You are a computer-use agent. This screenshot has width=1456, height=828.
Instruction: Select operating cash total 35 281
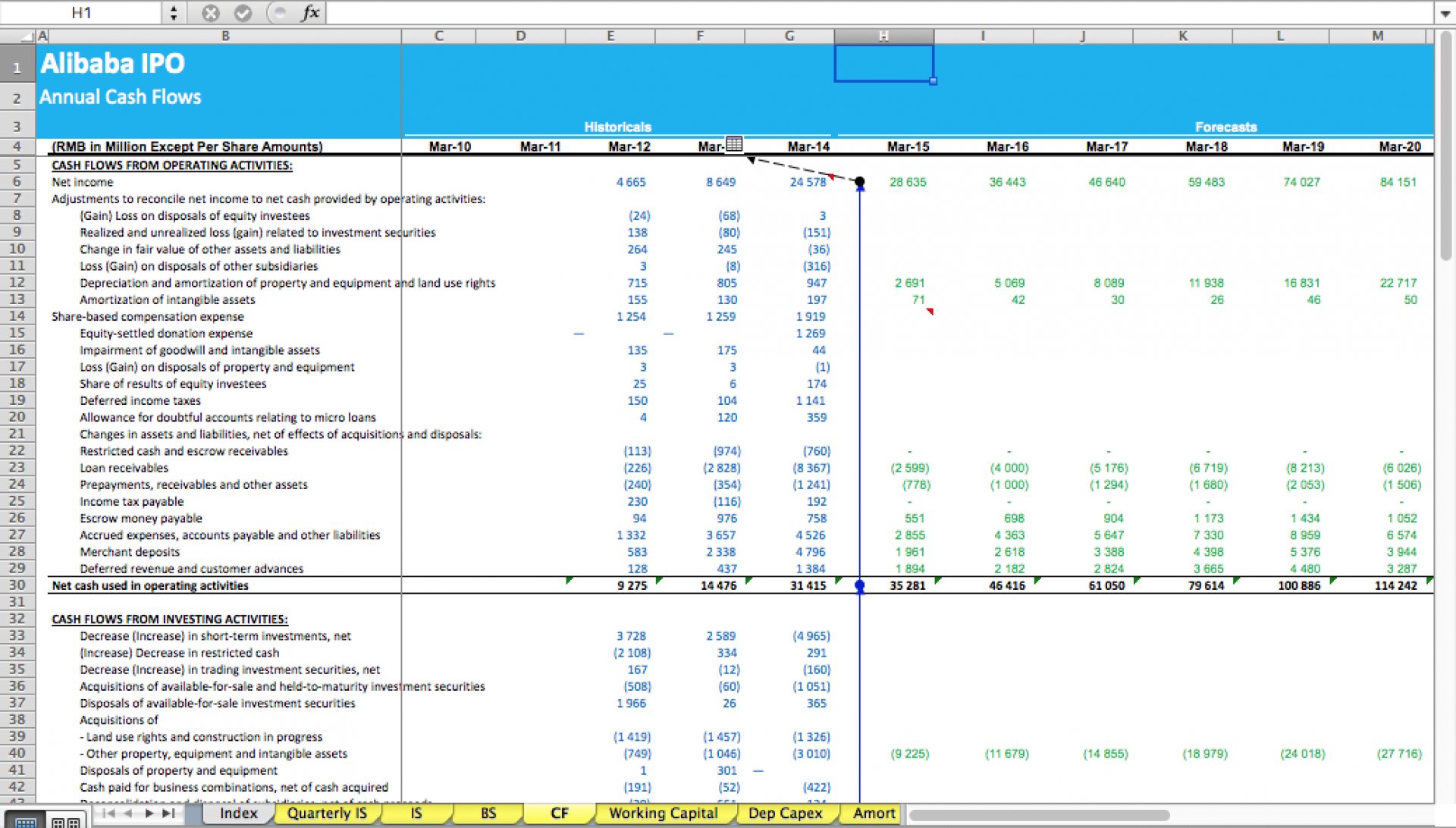coord(907,585)
